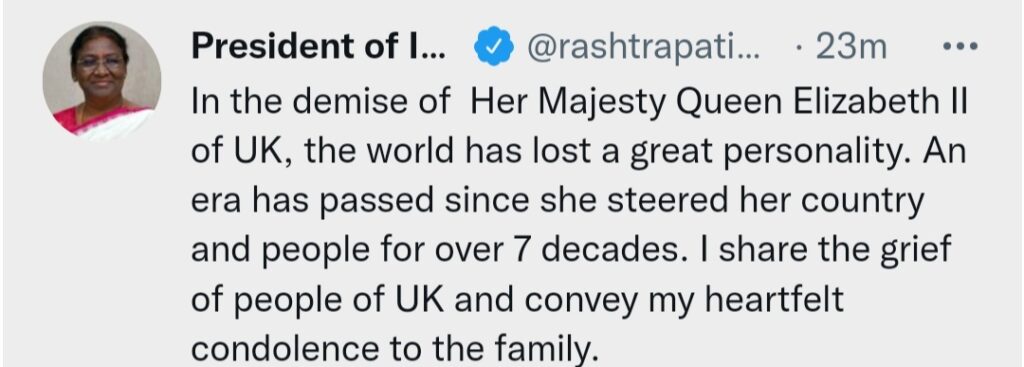
Task: Click the words "convey my heartfelt"
Action: (x=684, y=300)
